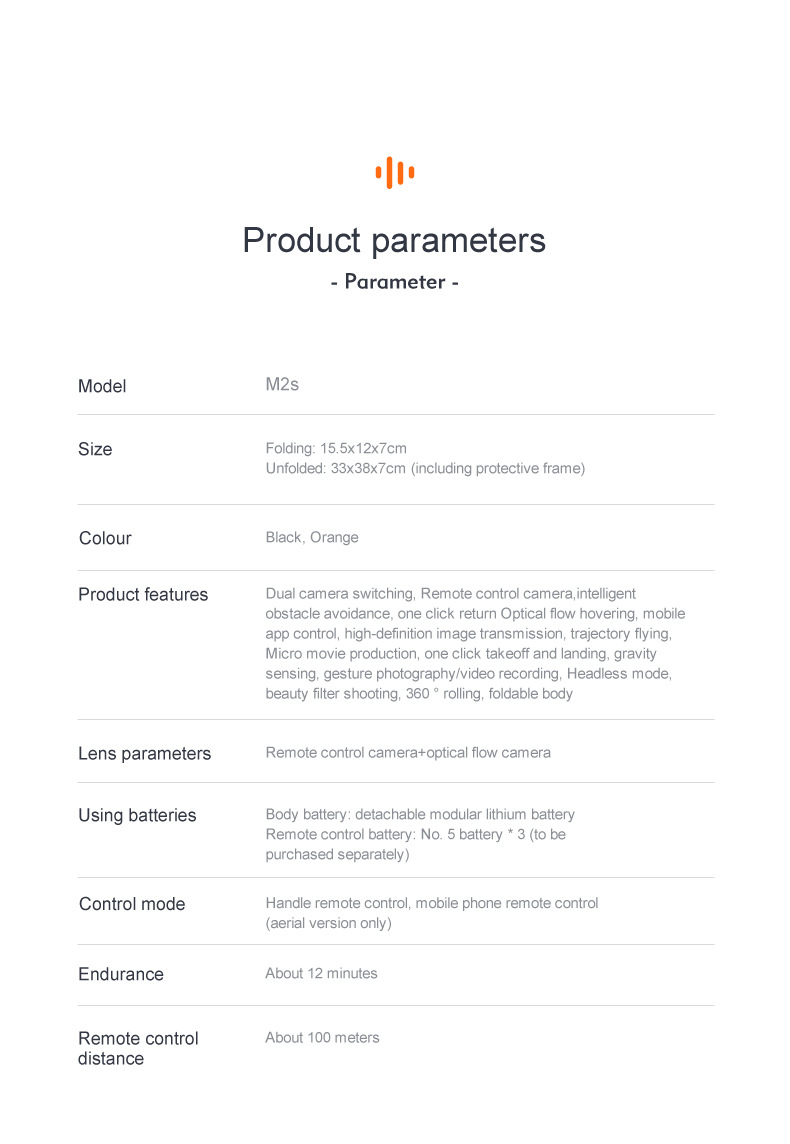Image resolution: width=790 pixels, height=1144 pixels.
Task: Select the Product features label
Action: [143, 594]
